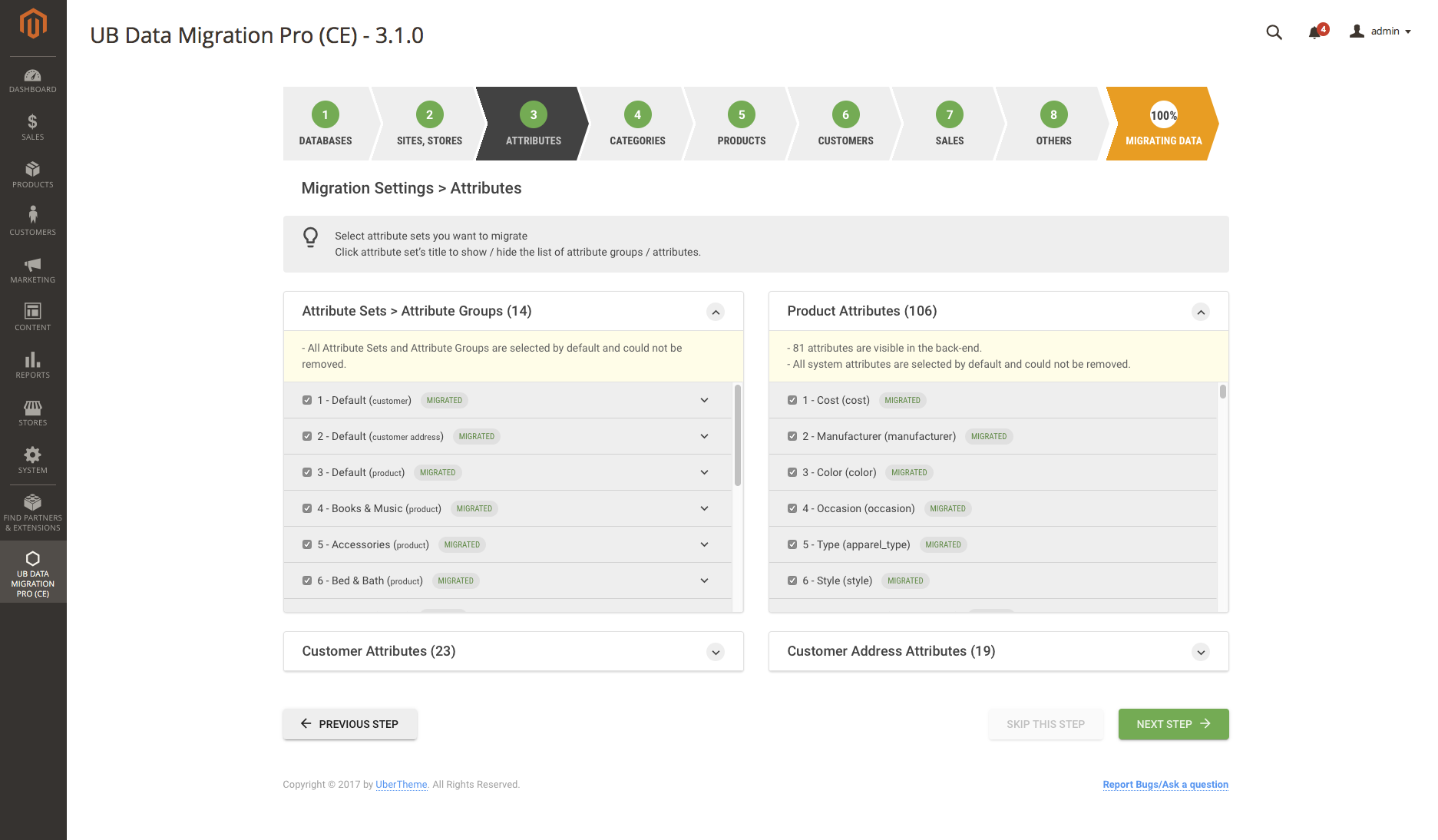This screenshot has width=1438, height=840.
Task: Expand 2 - Default (customer address) chevron
Action: coord(705,436)
